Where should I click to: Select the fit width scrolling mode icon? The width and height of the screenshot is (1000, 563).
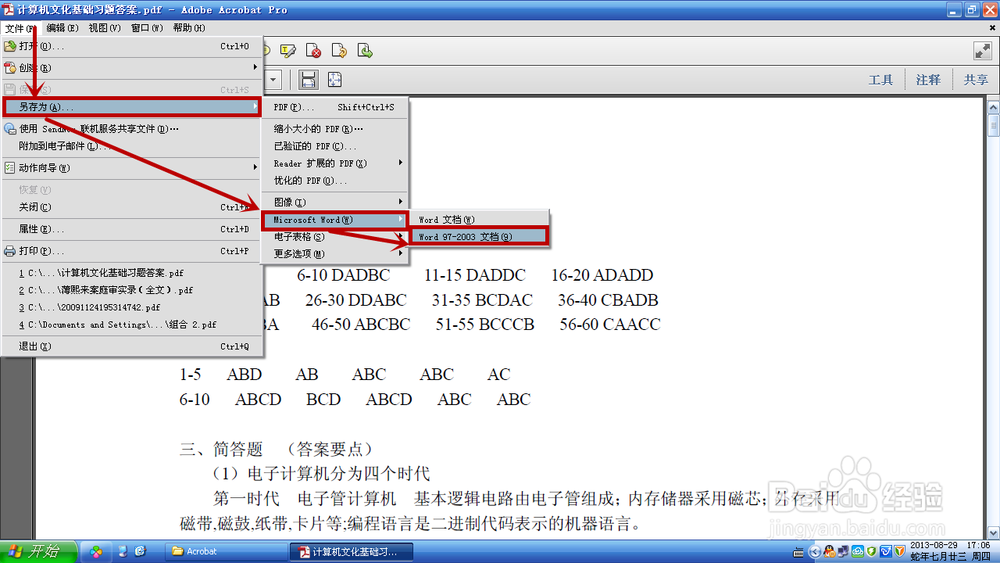point(308,80)
